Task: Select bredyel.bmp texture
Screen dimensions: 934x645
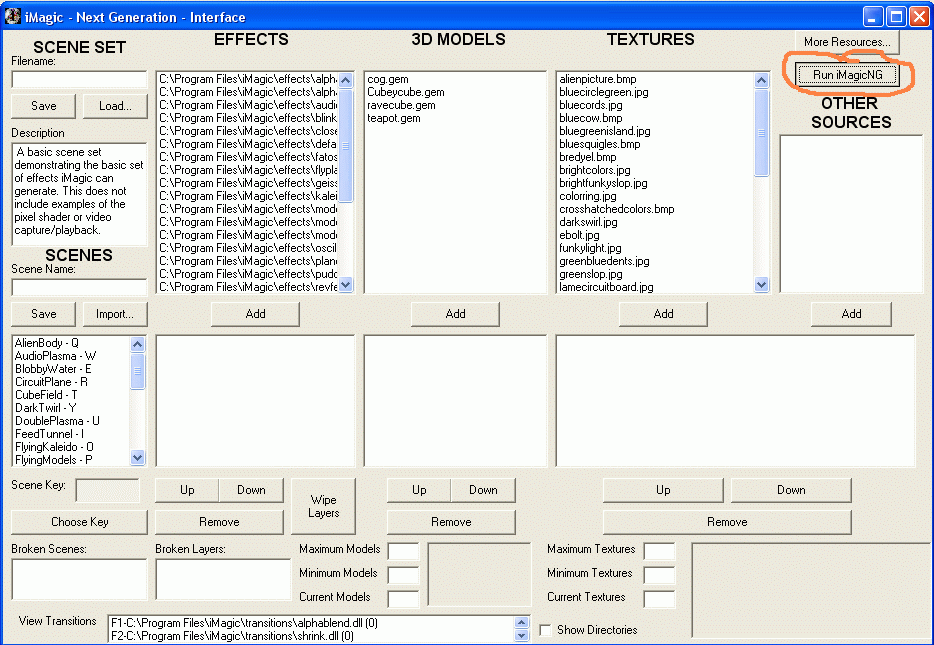Action: tap(587, 158)
